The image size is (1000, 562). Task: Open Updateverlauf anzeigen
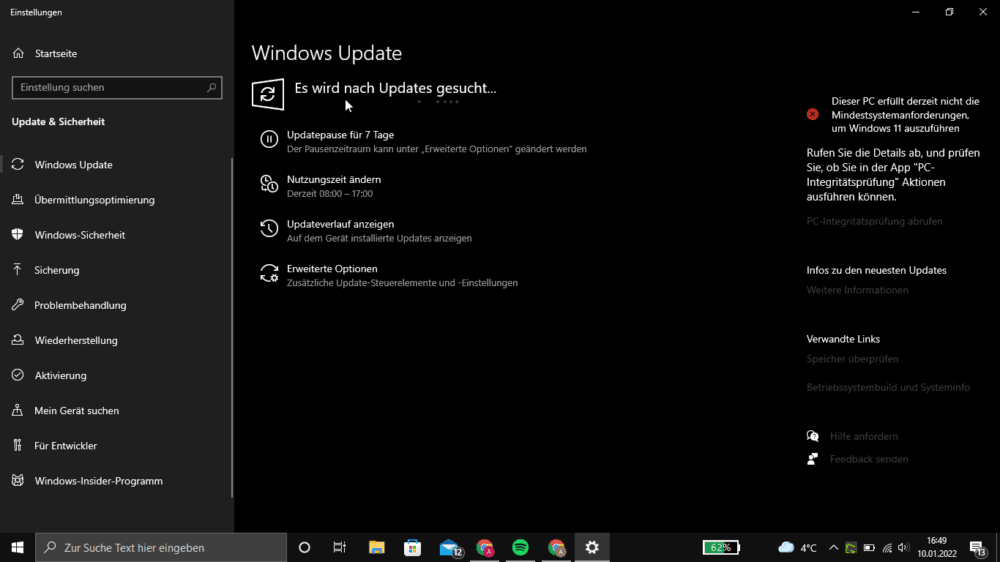(x=341, y=224)
